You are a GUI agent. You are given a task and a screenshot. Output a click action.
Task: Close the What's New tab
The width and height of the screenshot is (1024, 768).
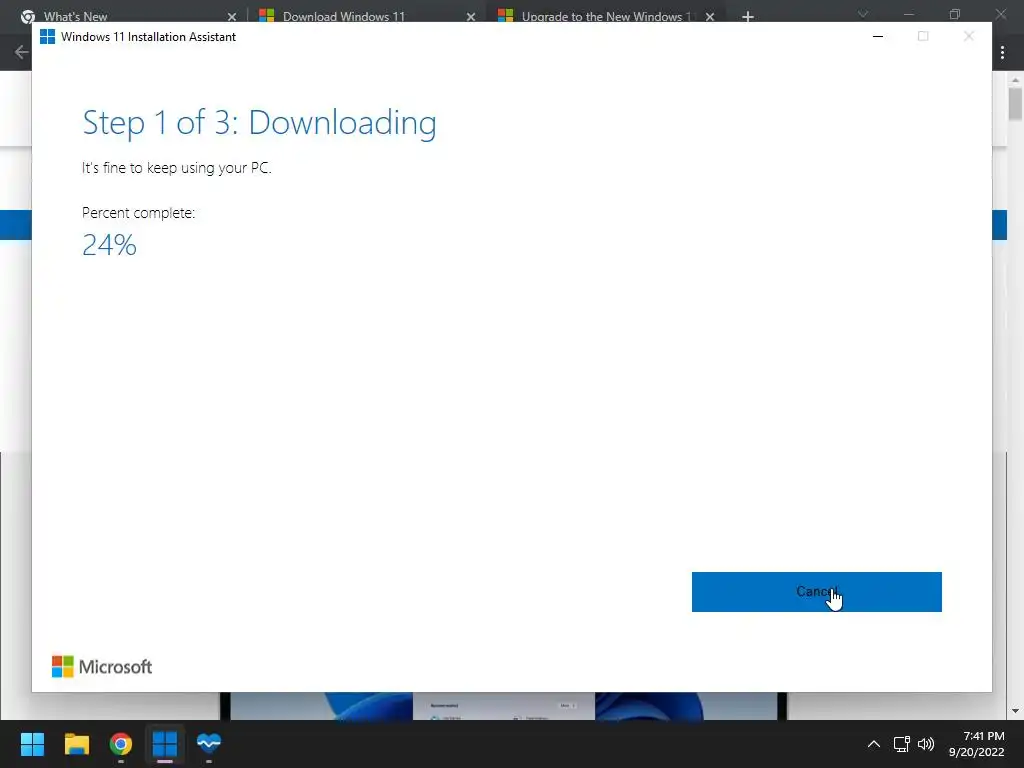pyautogui.click(x=232, y=16)
